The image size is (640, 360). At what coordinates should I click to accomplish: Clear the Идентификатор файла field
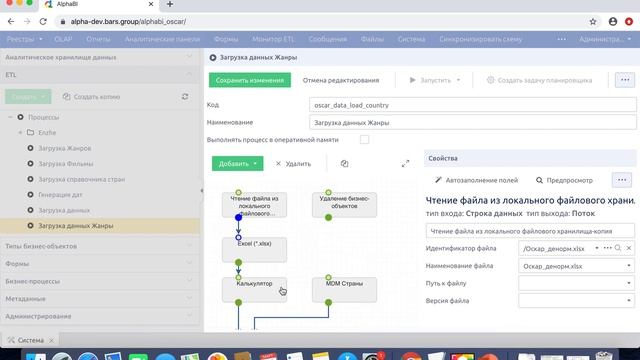click(x=629, y=248)
